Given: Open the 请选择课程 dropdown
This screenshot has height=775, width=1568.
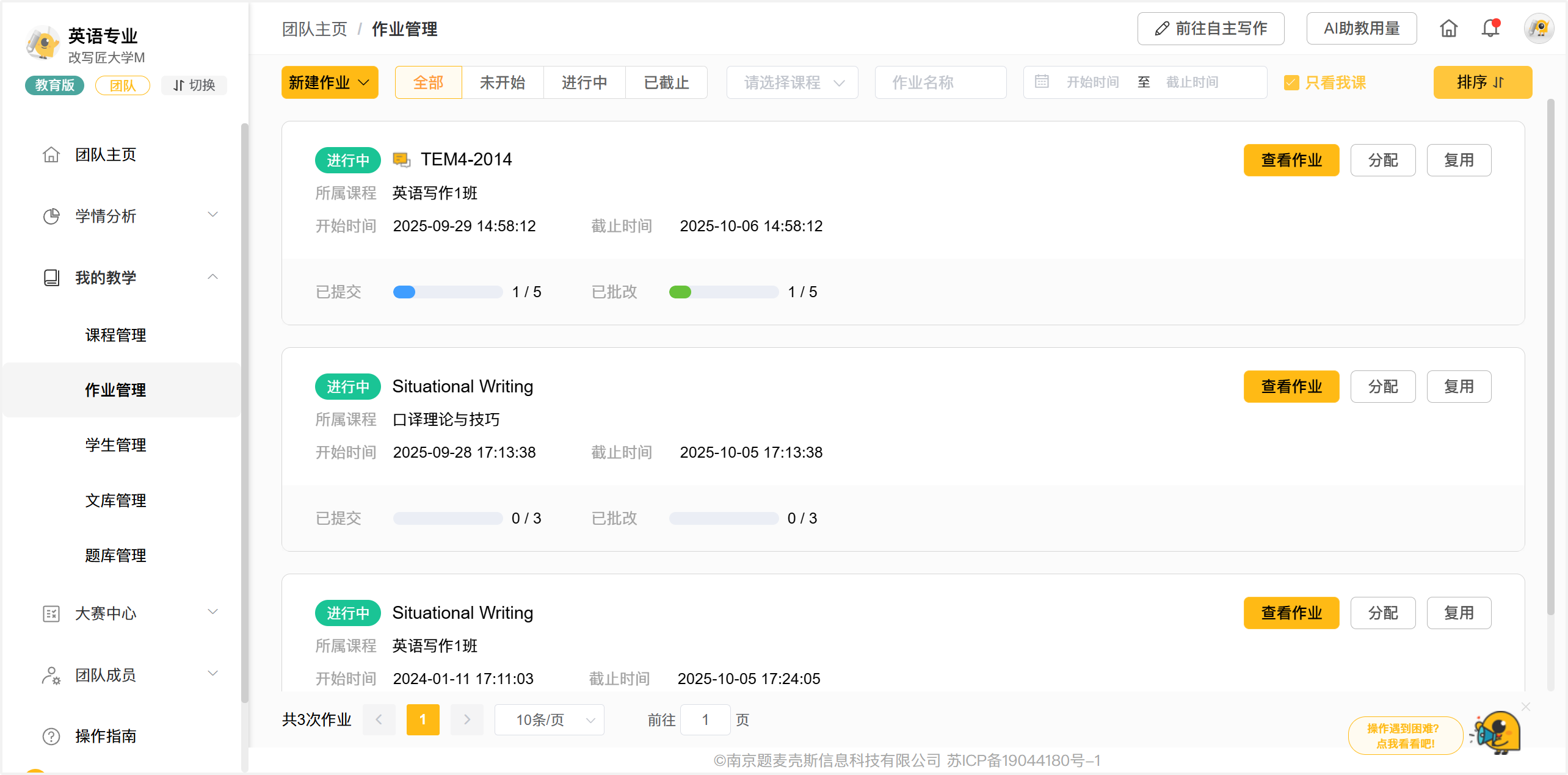Looking at the screenshot, I should point(792,82).
